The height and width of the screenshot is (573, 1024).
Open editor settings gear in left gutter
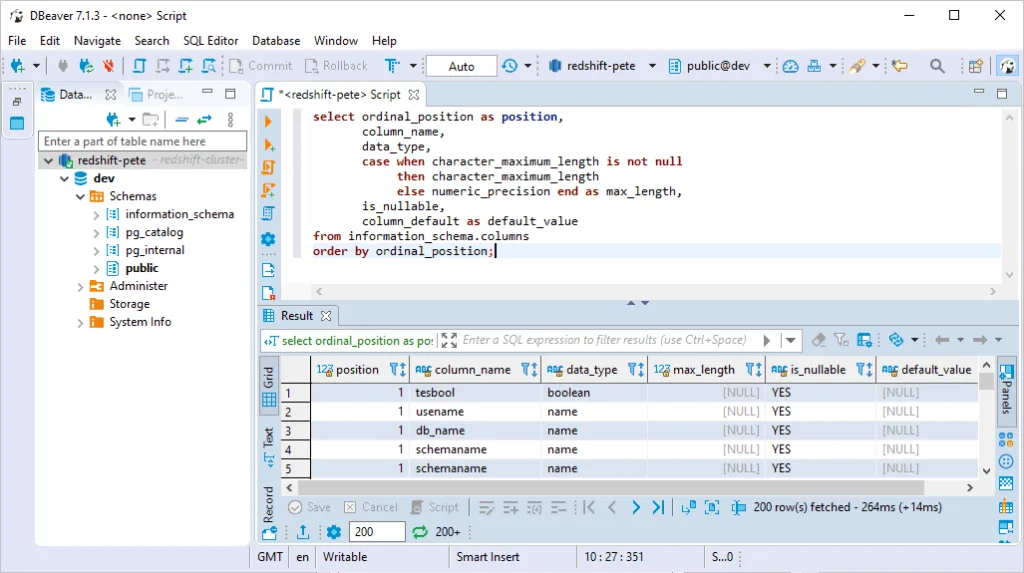point(268,239)
